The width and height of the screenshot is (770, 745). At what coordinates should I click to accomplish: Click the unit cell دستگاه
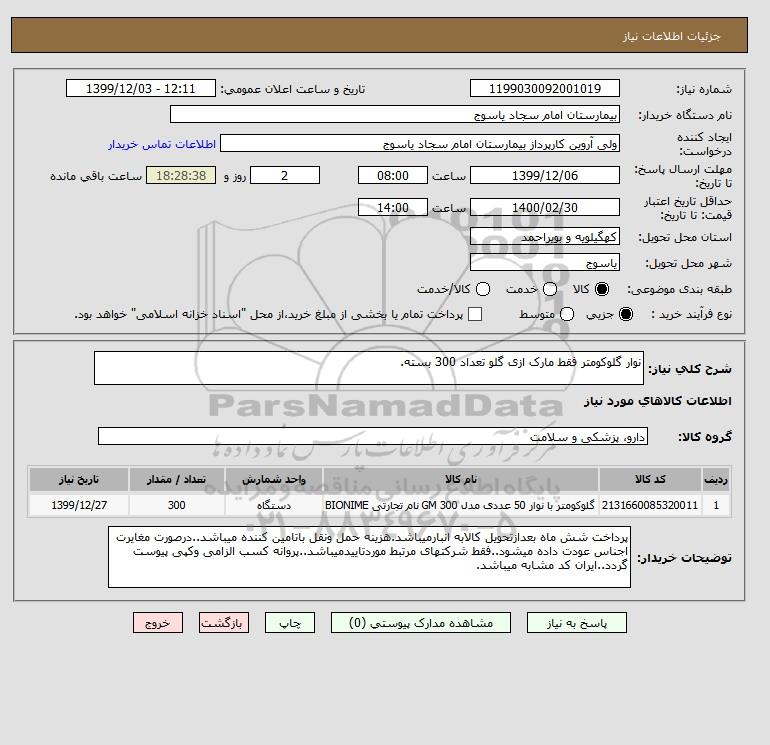point(274,505)
